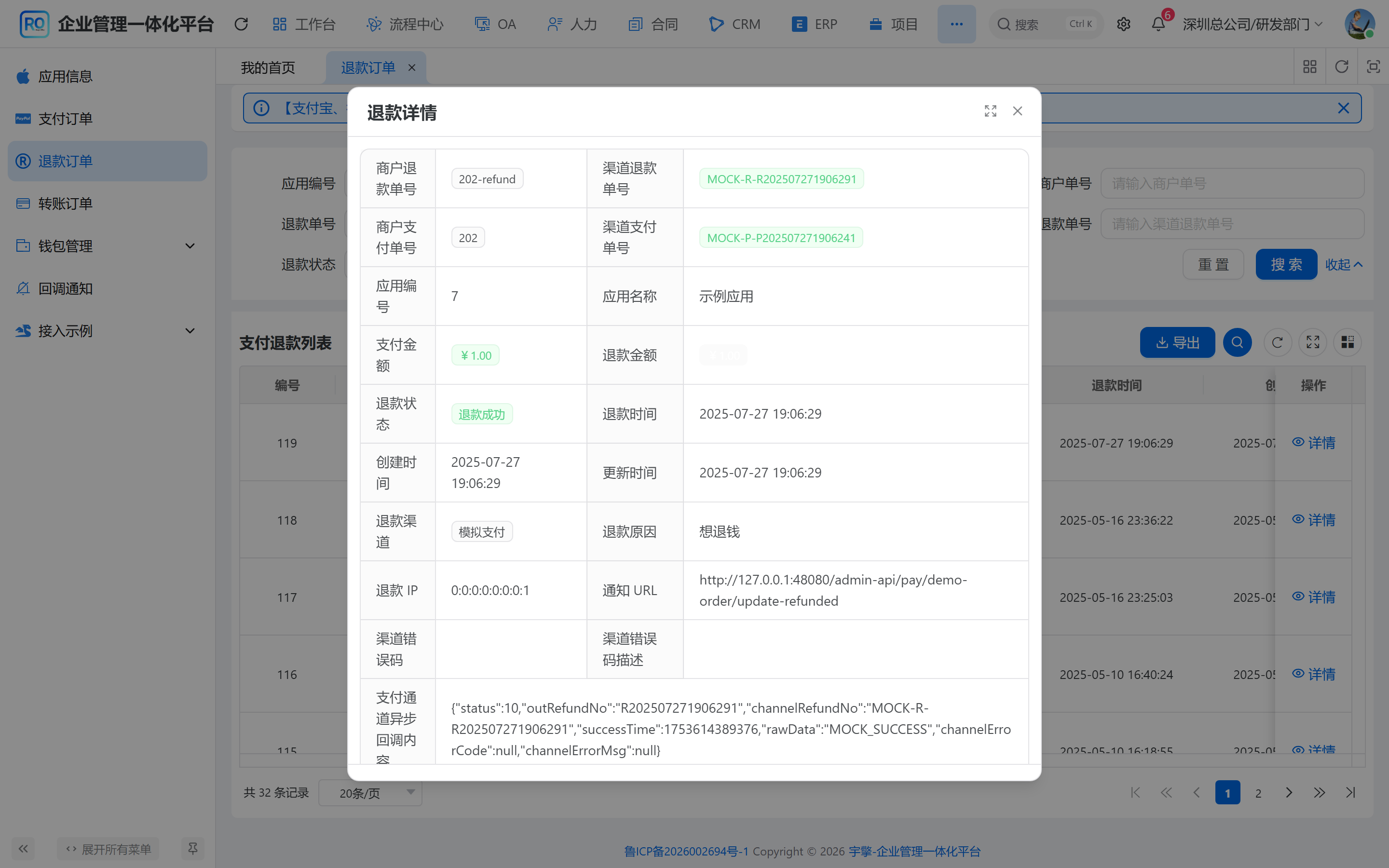Screen dimensions: 1389x868
Task: Open the ERP module
Action: tap(815, 24)
